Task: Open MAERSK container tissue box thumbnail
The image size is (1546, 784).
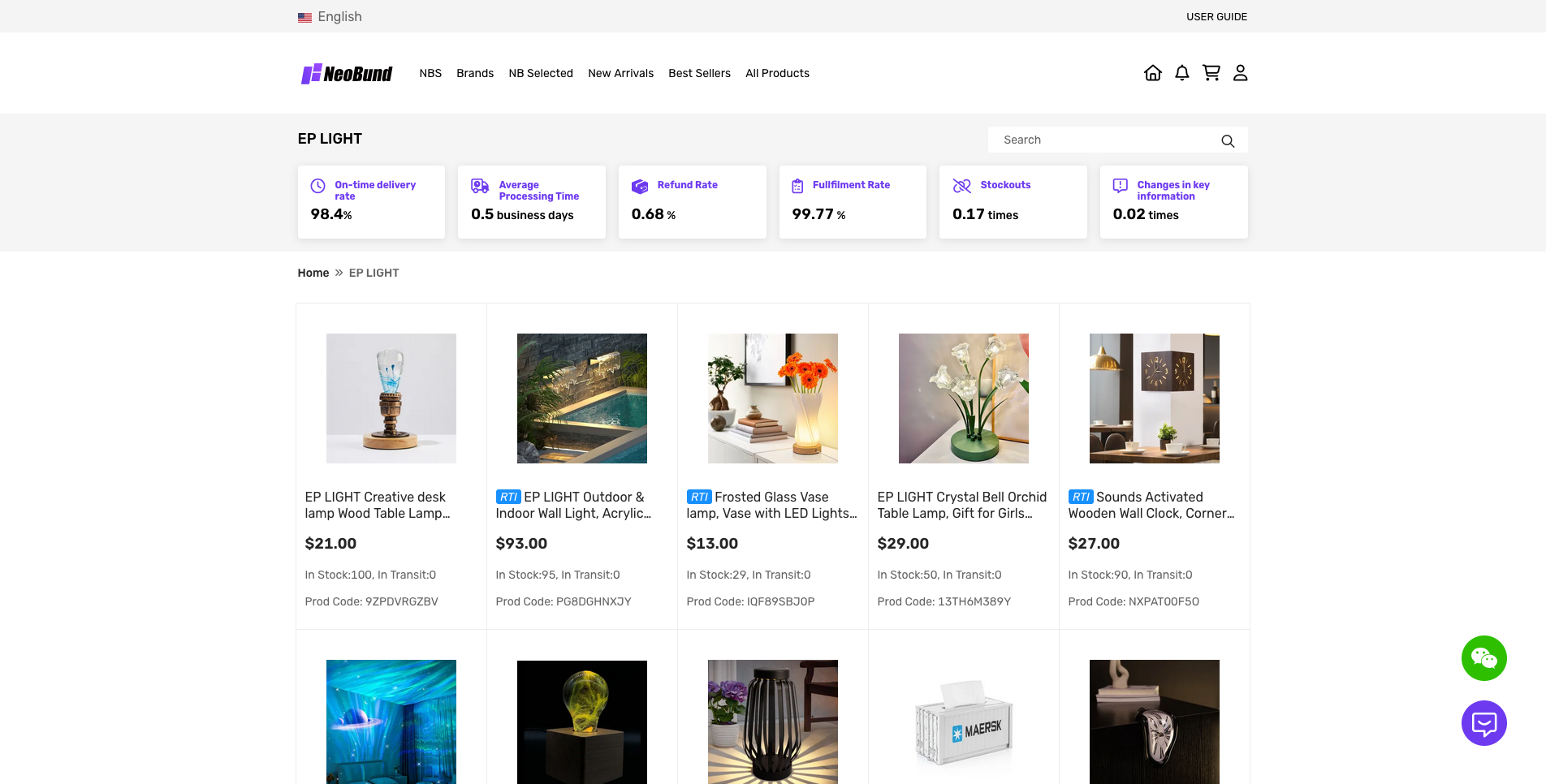Action: point(964,722)
